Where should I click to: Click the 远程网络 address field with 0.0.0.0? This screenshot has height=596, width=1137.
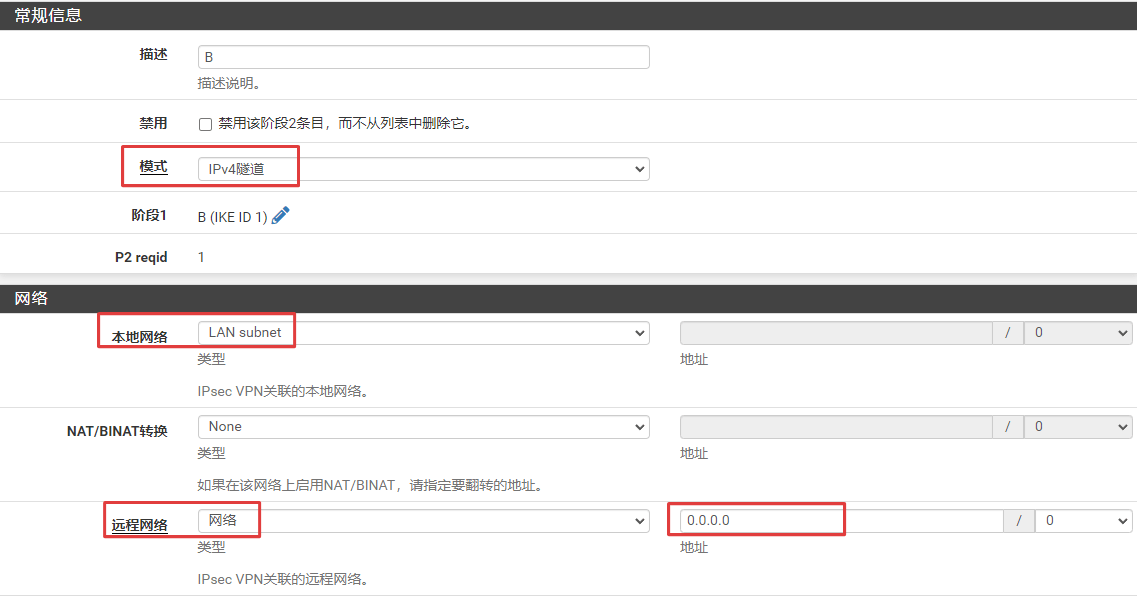click(840, 521)
